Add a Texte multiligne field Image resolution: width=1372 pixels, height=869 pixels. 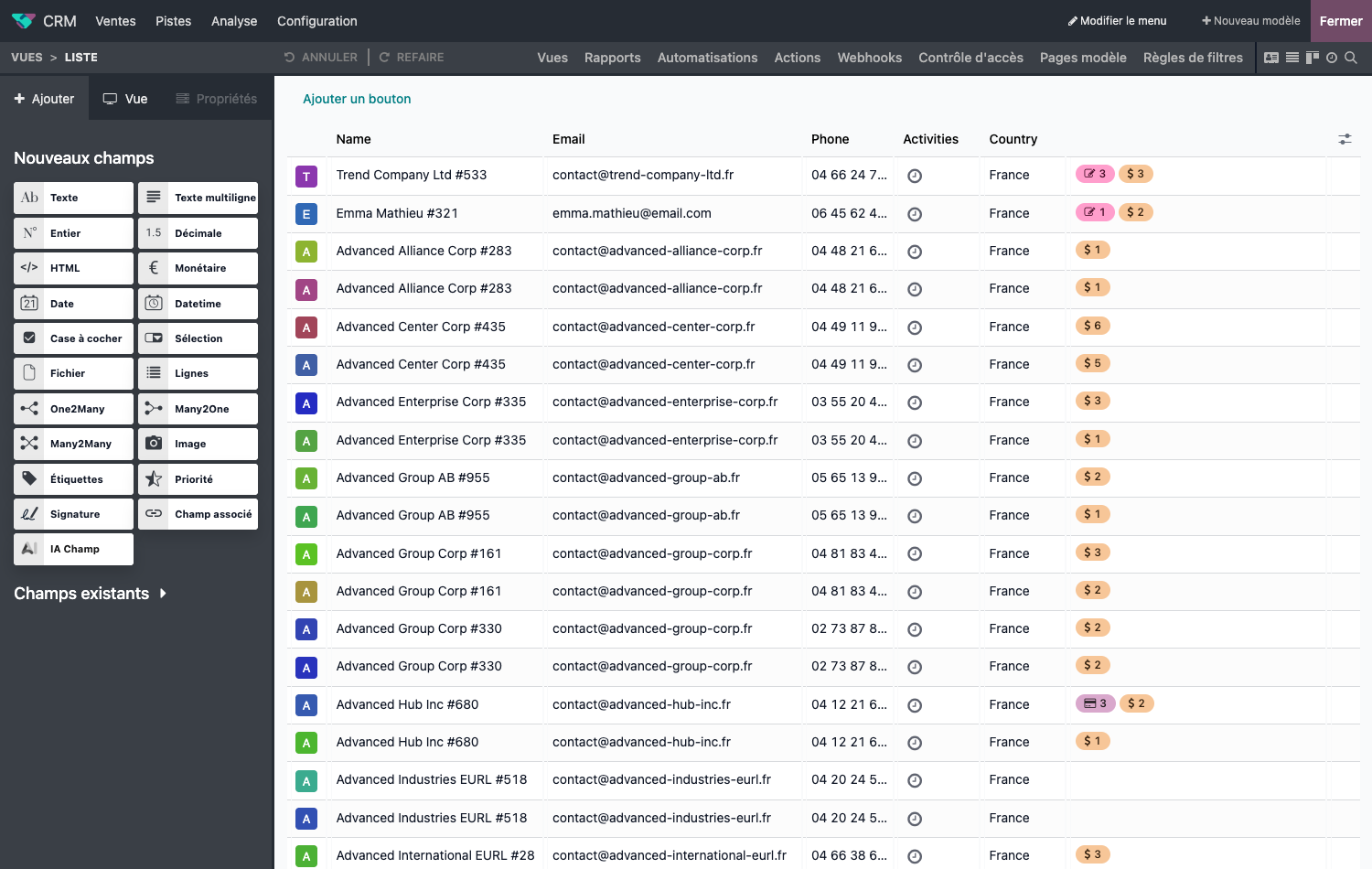click(198, 198)
